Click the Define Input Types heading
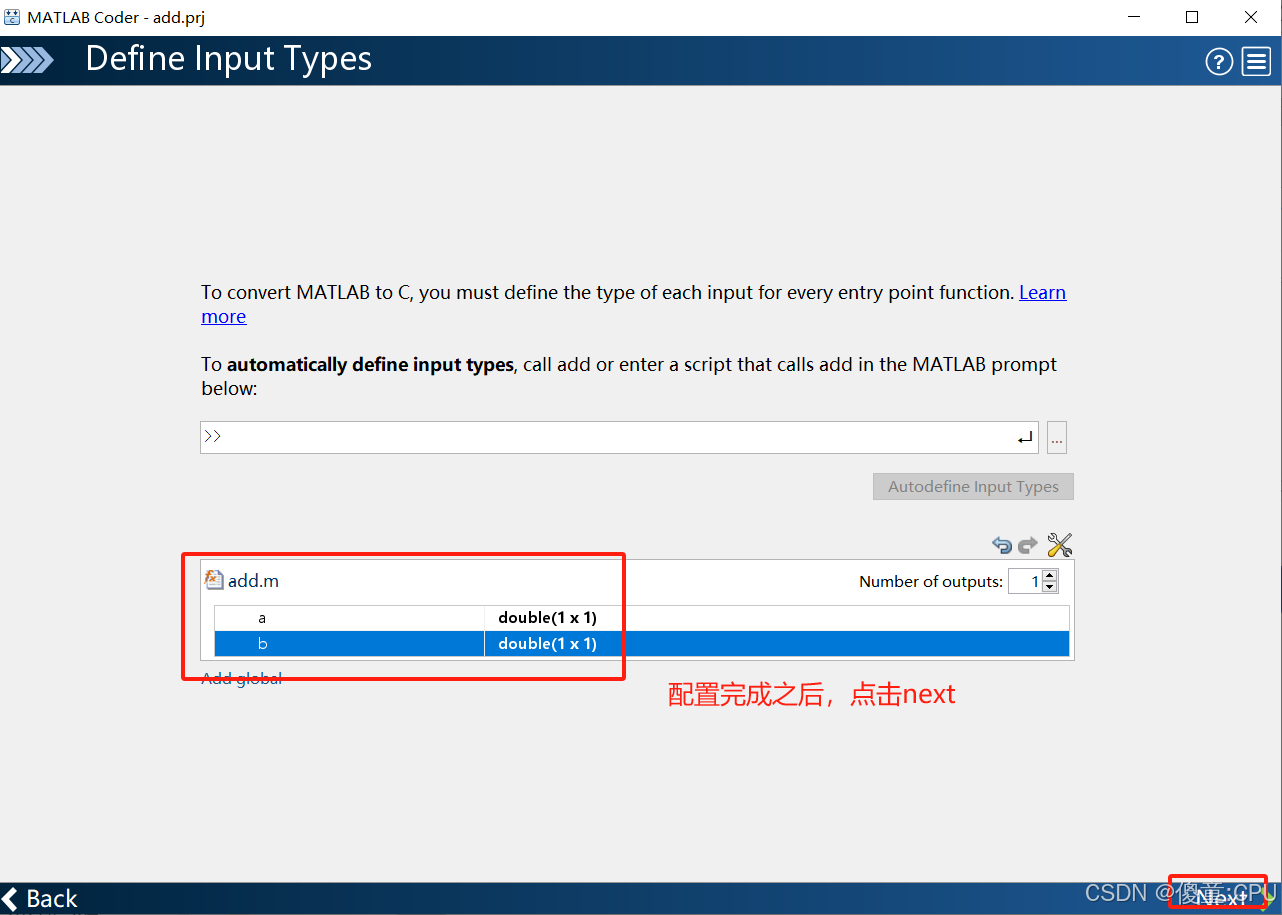 coord(229,59)
